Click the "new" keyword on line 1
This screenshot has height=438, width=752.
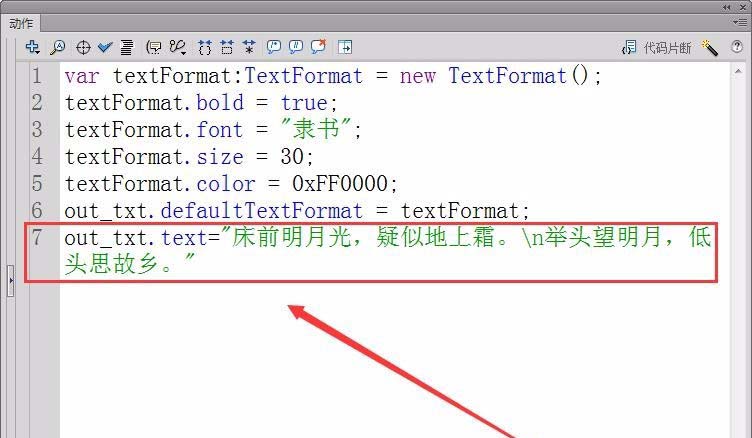click(418, 76)
